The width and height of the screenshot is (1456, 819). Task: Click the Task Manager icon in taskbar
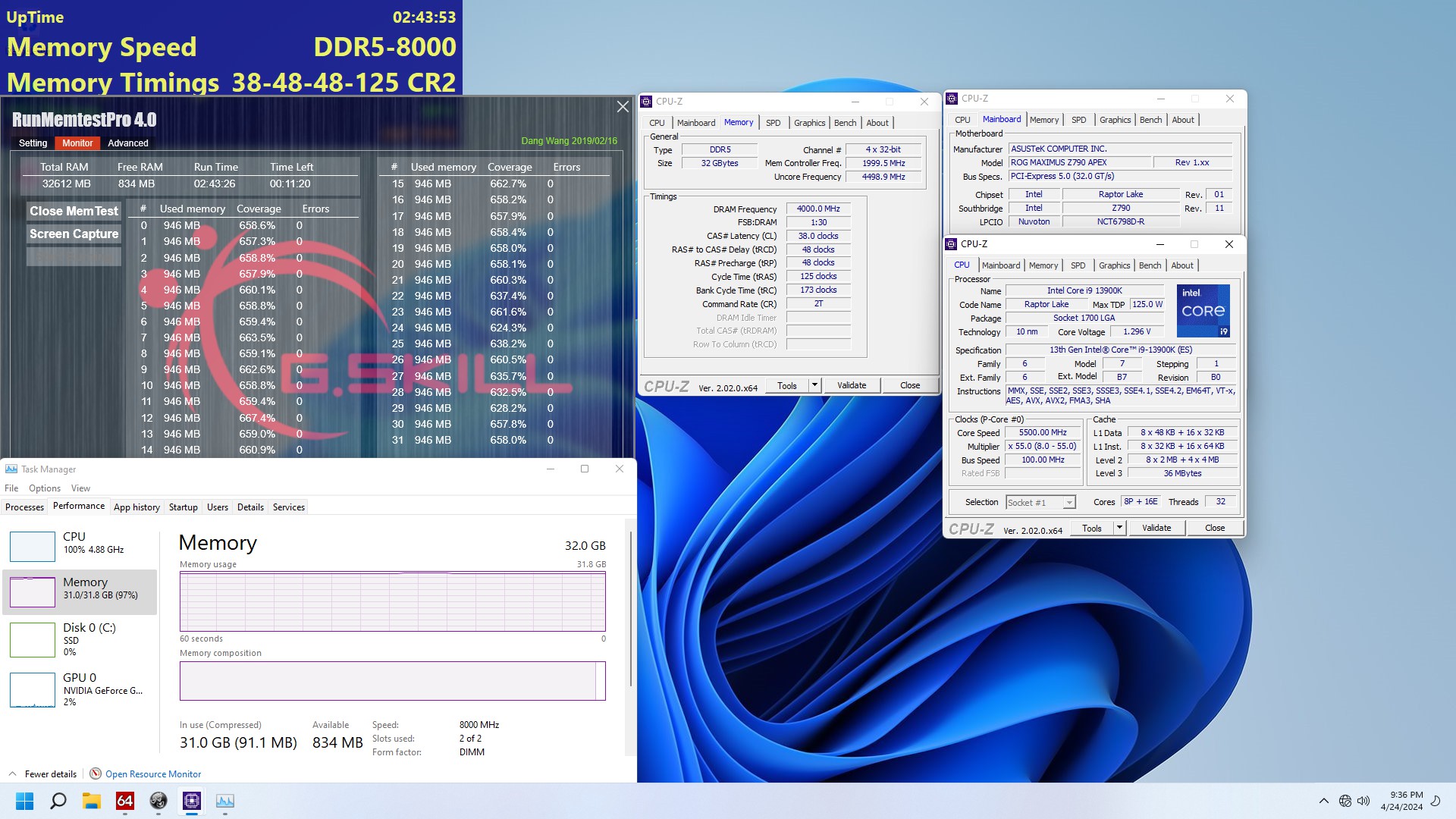[x=225, y=801]
